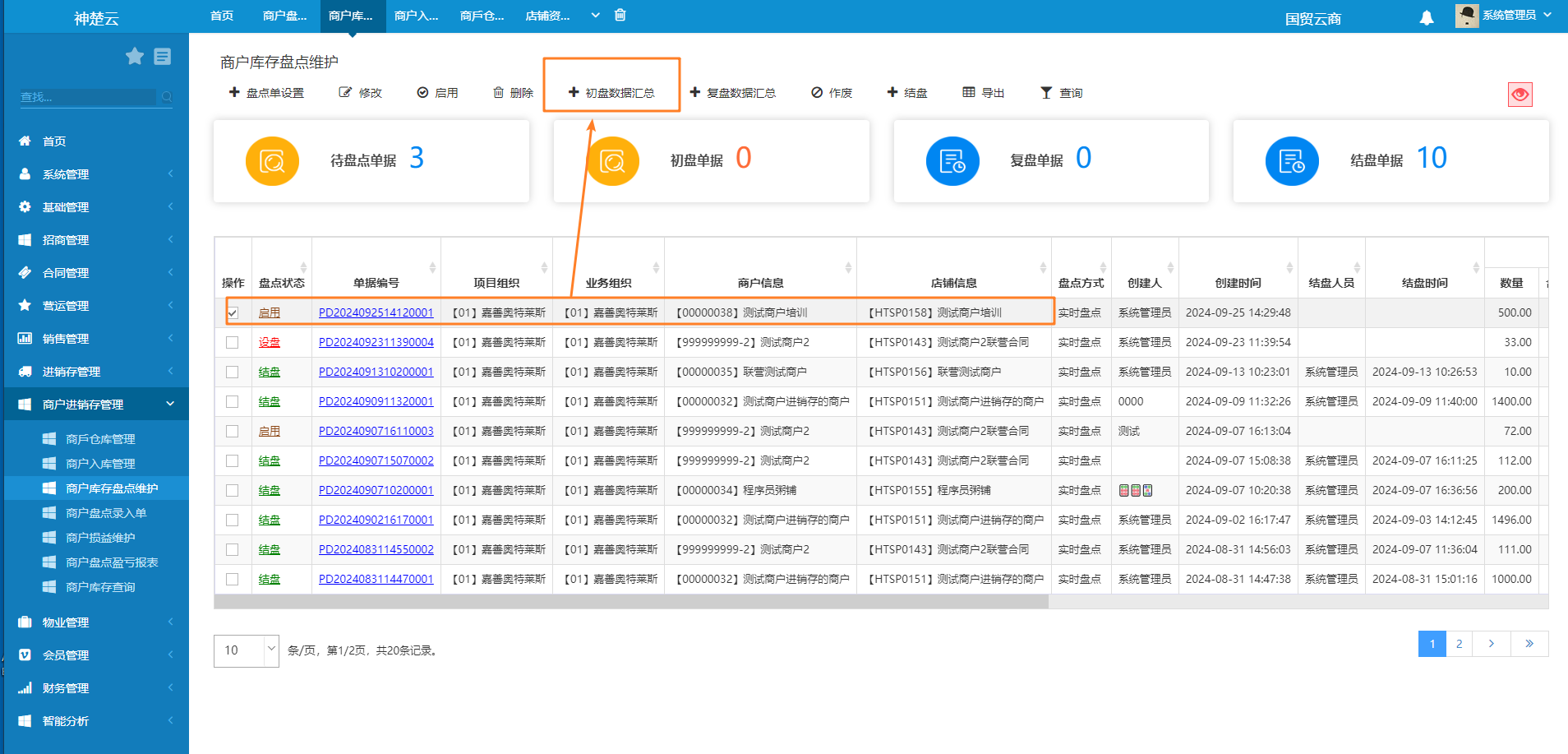1568x754 pixels.
Task: Check the row PD2024090710200001 checkbox
Action: coord(233,490)
